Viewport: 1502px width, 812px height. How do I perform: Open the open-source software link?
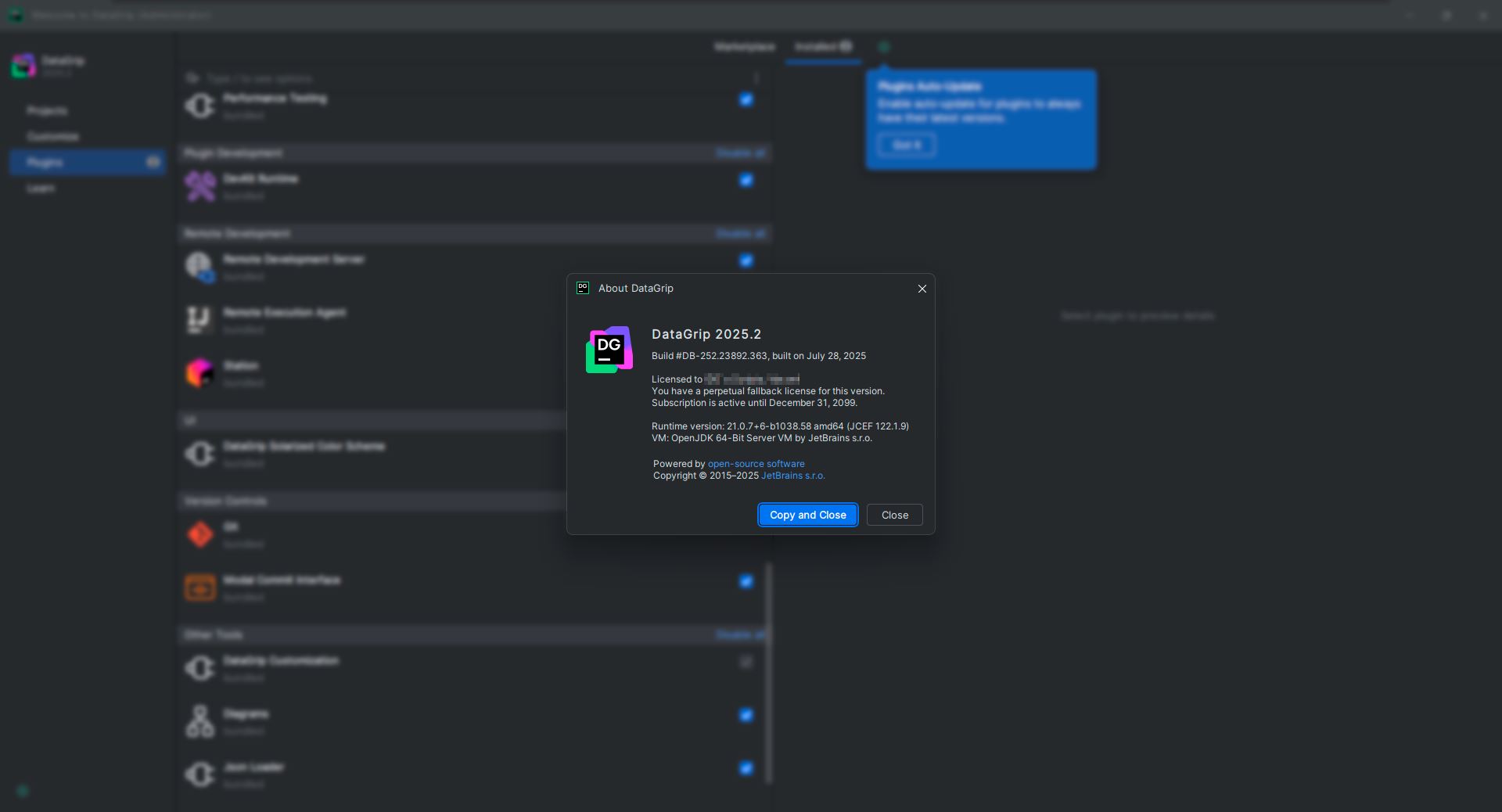pos(756,464)
